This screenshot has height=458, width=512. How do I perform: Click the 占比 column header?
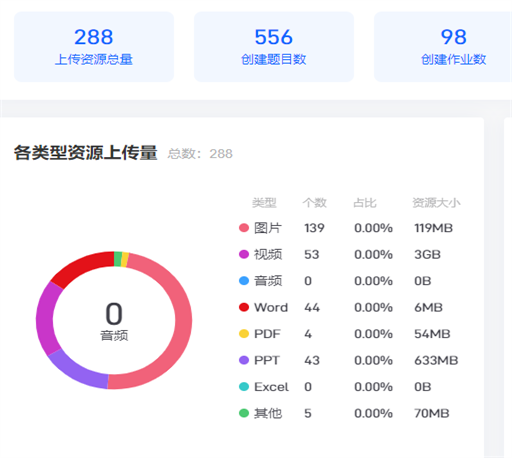[365, 203]
